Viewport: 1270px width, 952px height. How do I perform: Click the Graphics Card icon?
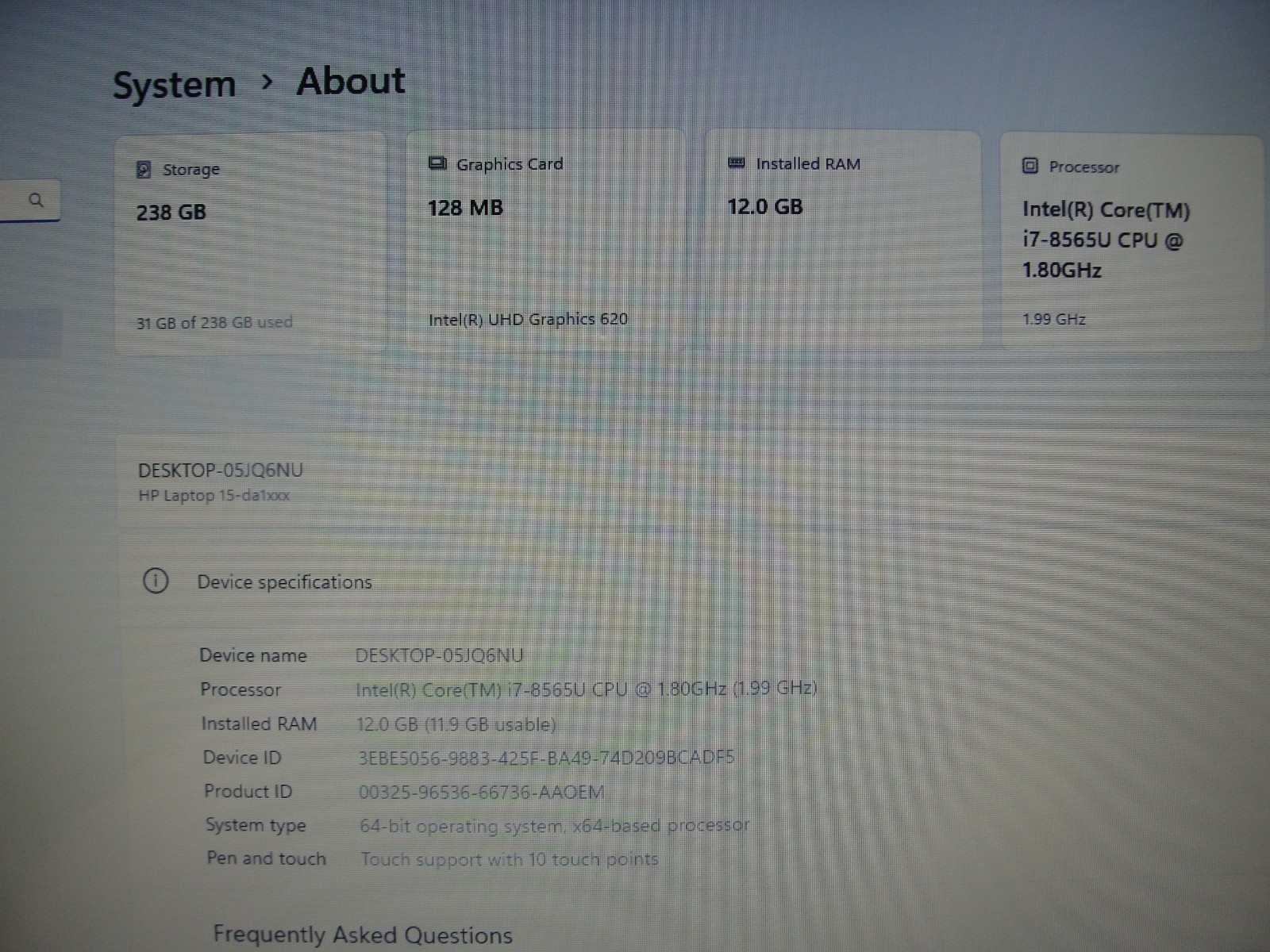point(437,163)
